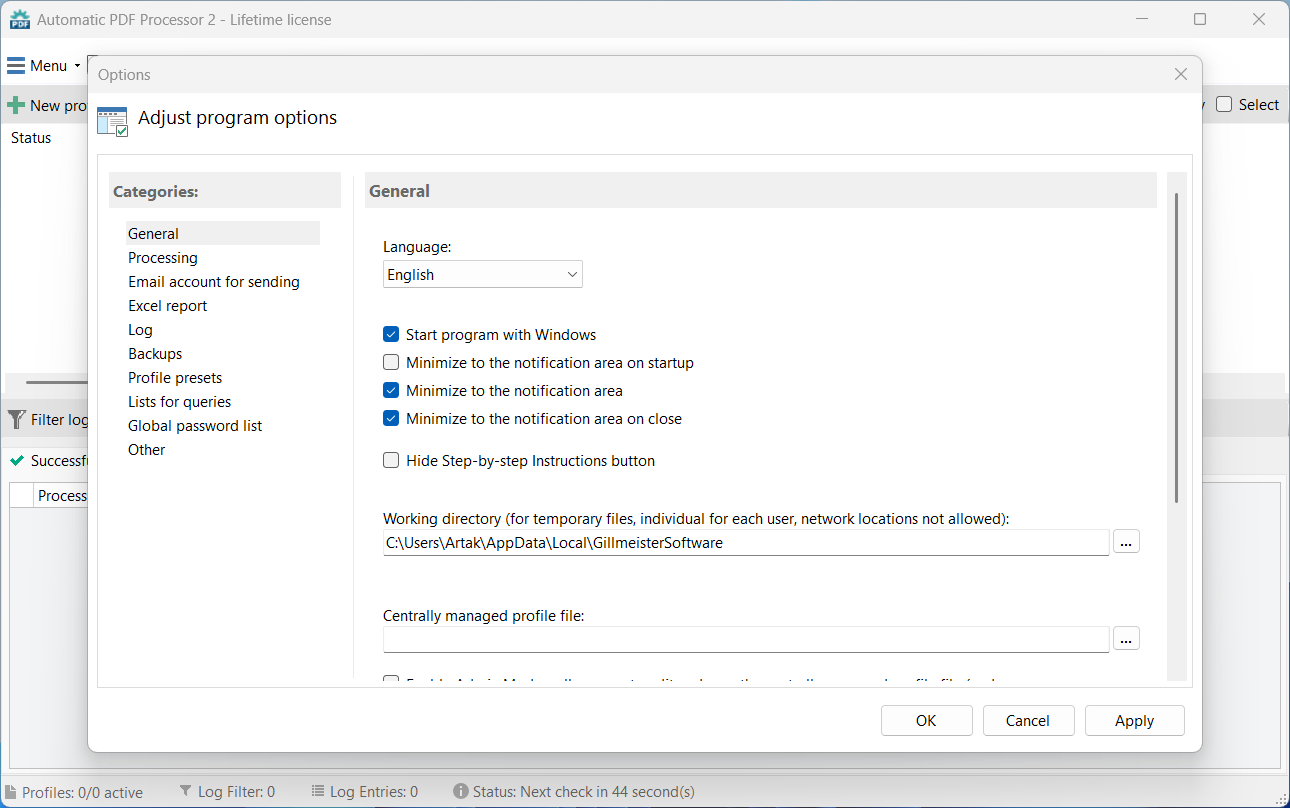Select the Global password list category
Image resolution: width=1290 pixels, height=808 pixels.
click(x=195, y=426)
